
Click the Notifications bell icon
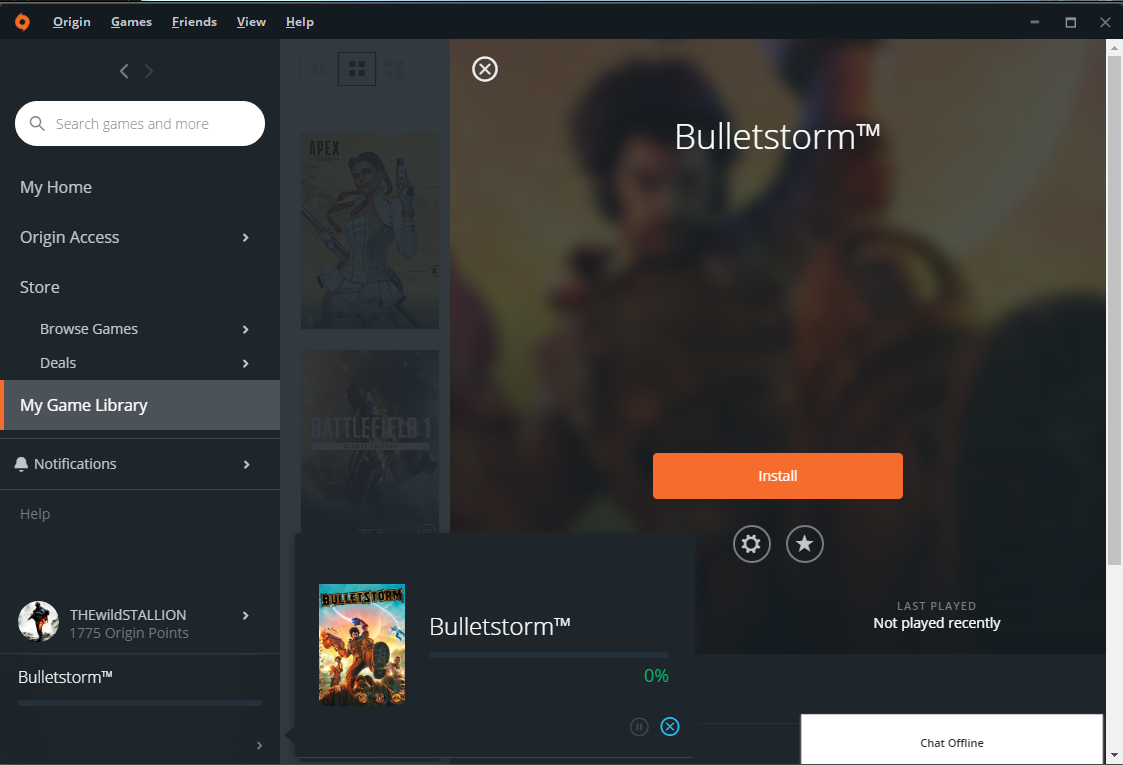(x=21, y=464)
